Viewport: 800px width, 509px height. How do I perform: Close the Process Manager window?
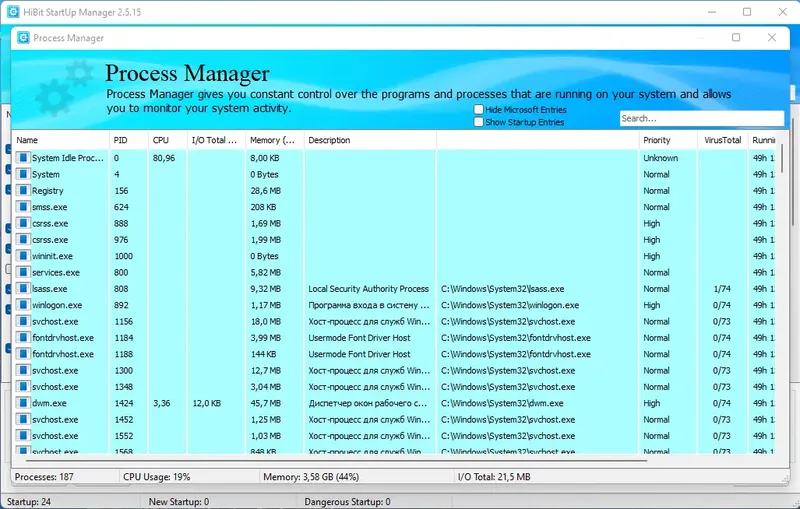(771, 37)
